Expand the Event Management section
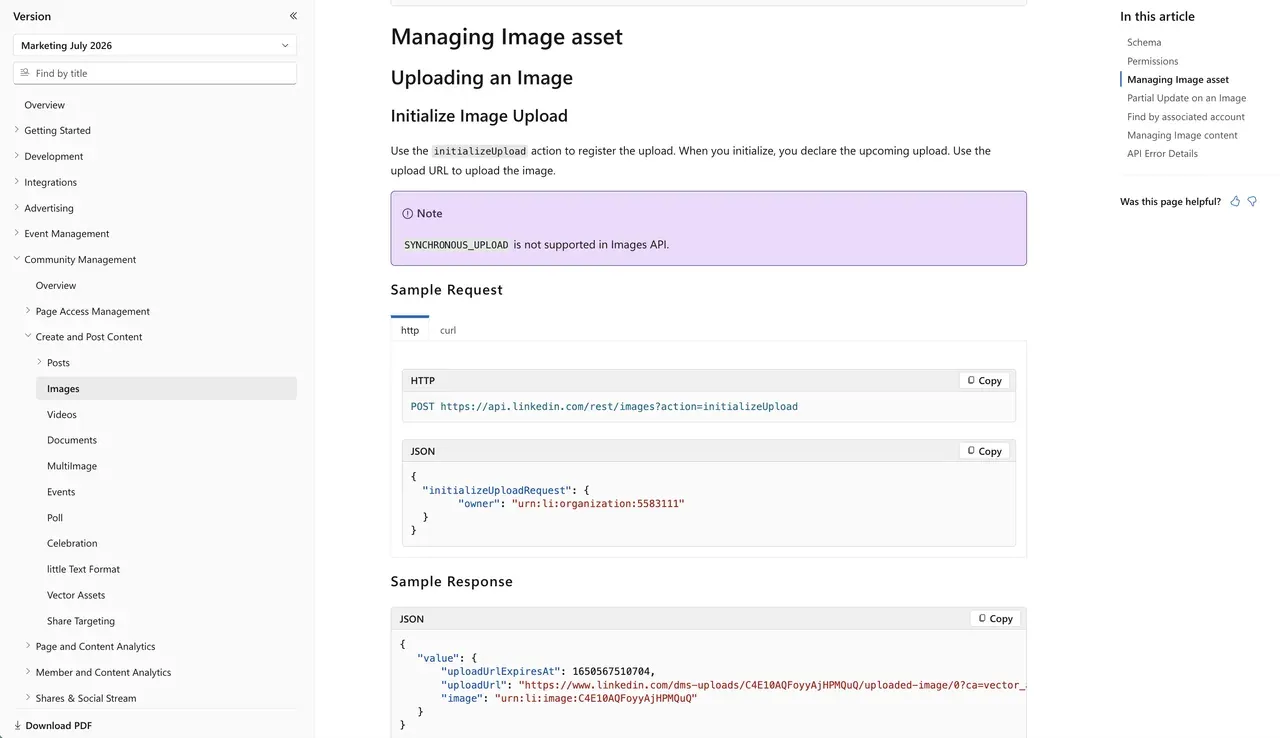 point(17,233)
